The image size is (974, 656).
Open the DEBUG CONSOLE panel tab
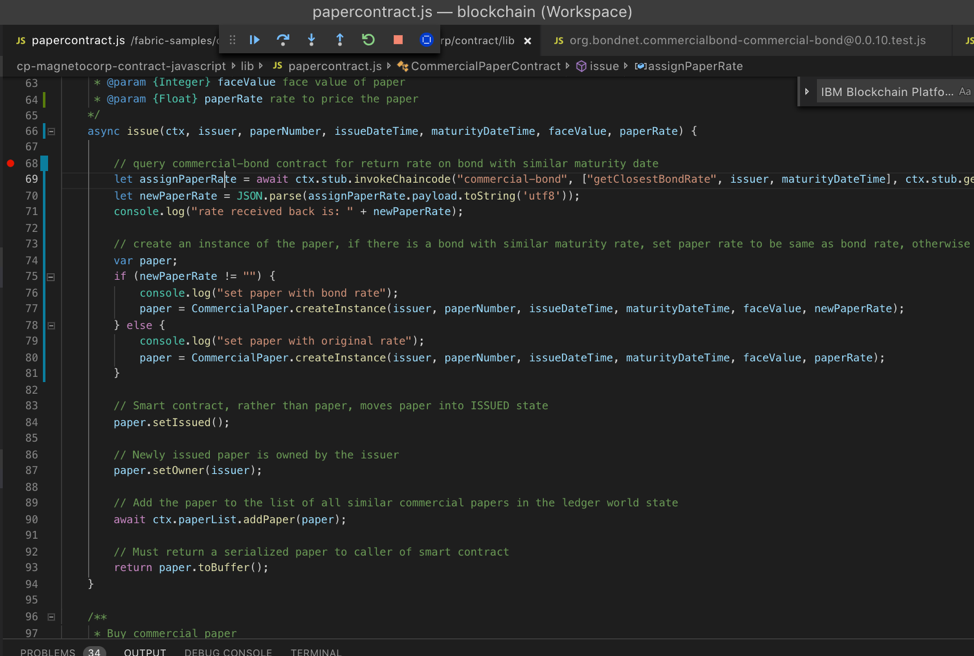click(x=228, y=652)
